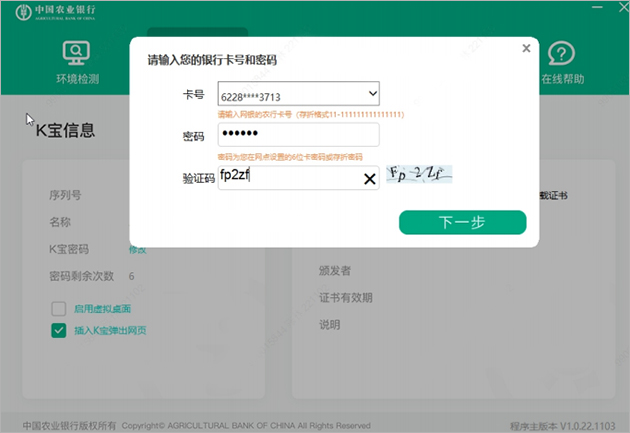Enable the 启用虚拟桌面 checkbox
Image resolution: width=630 pixels, height=433 pixels.
[x=59, y=308]
